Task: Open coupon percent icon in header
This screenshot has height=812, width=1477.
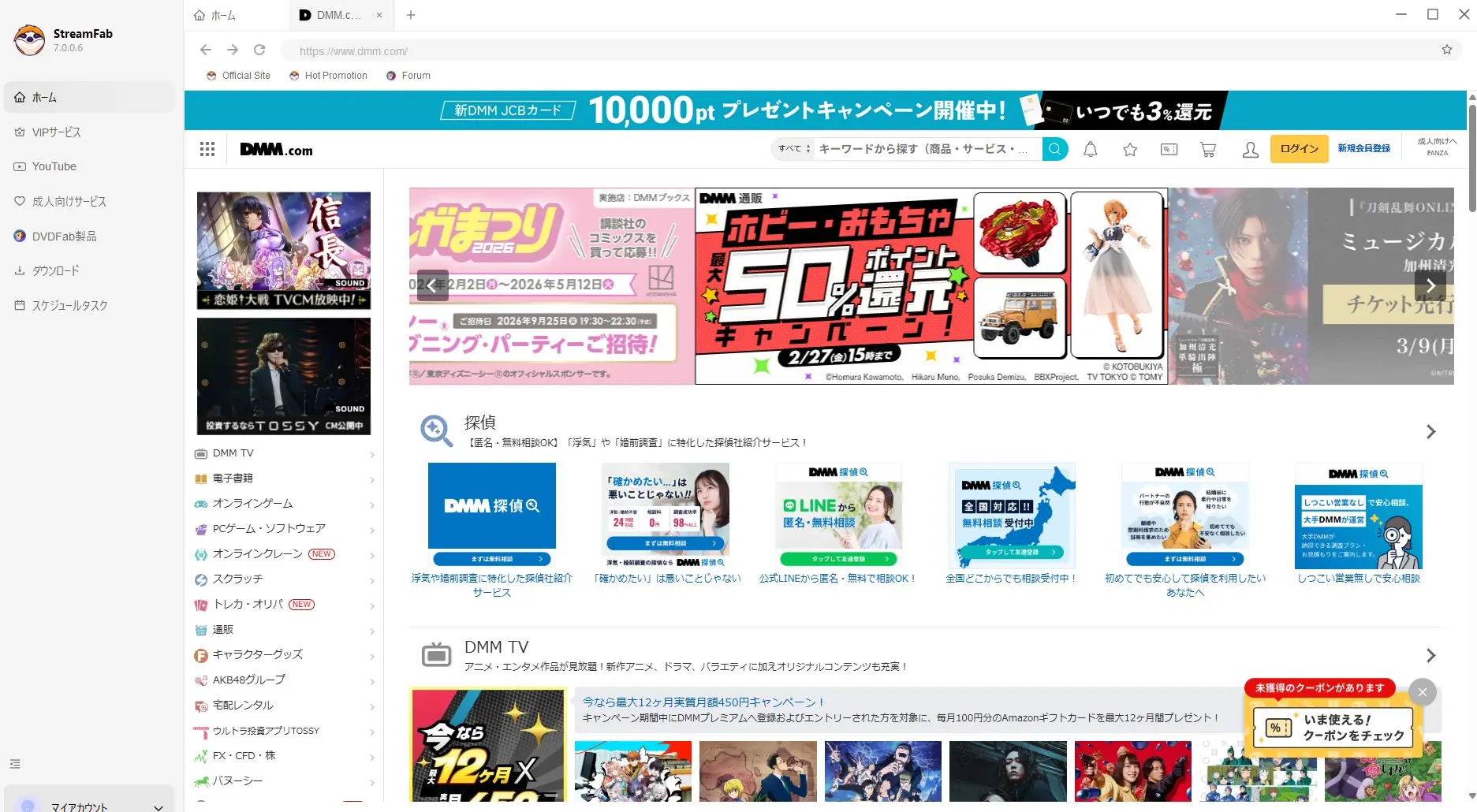Action: [1169, 149]
